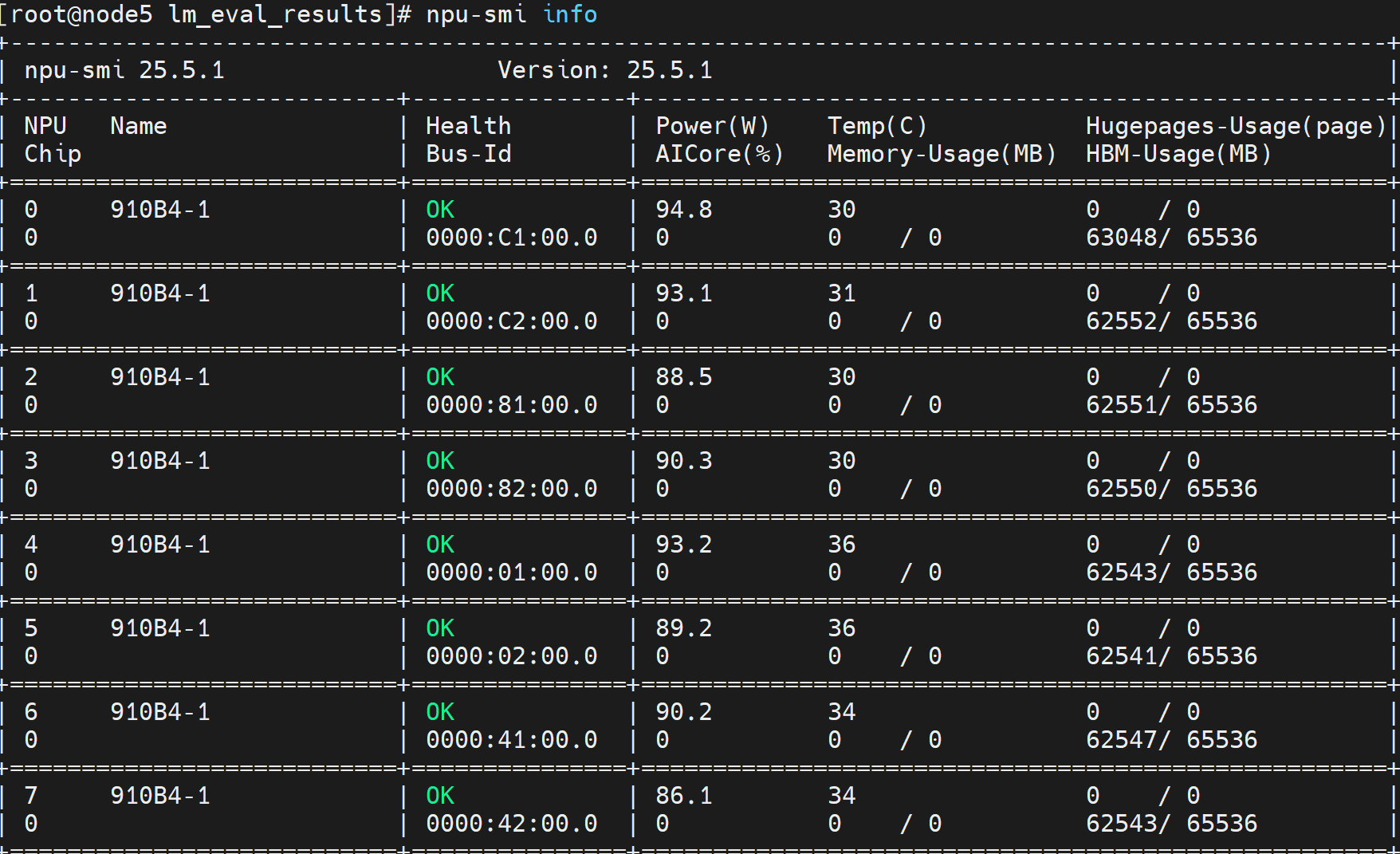
Task: Click HBM usage value 62547
Action: click(x=1121, y=740)
